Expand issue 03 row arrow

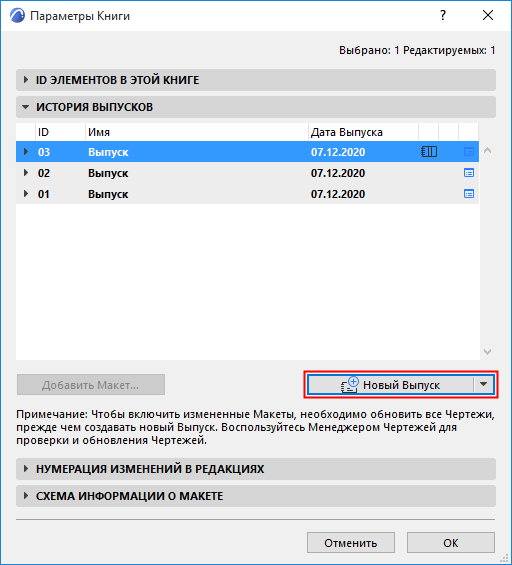click(26, 152)
